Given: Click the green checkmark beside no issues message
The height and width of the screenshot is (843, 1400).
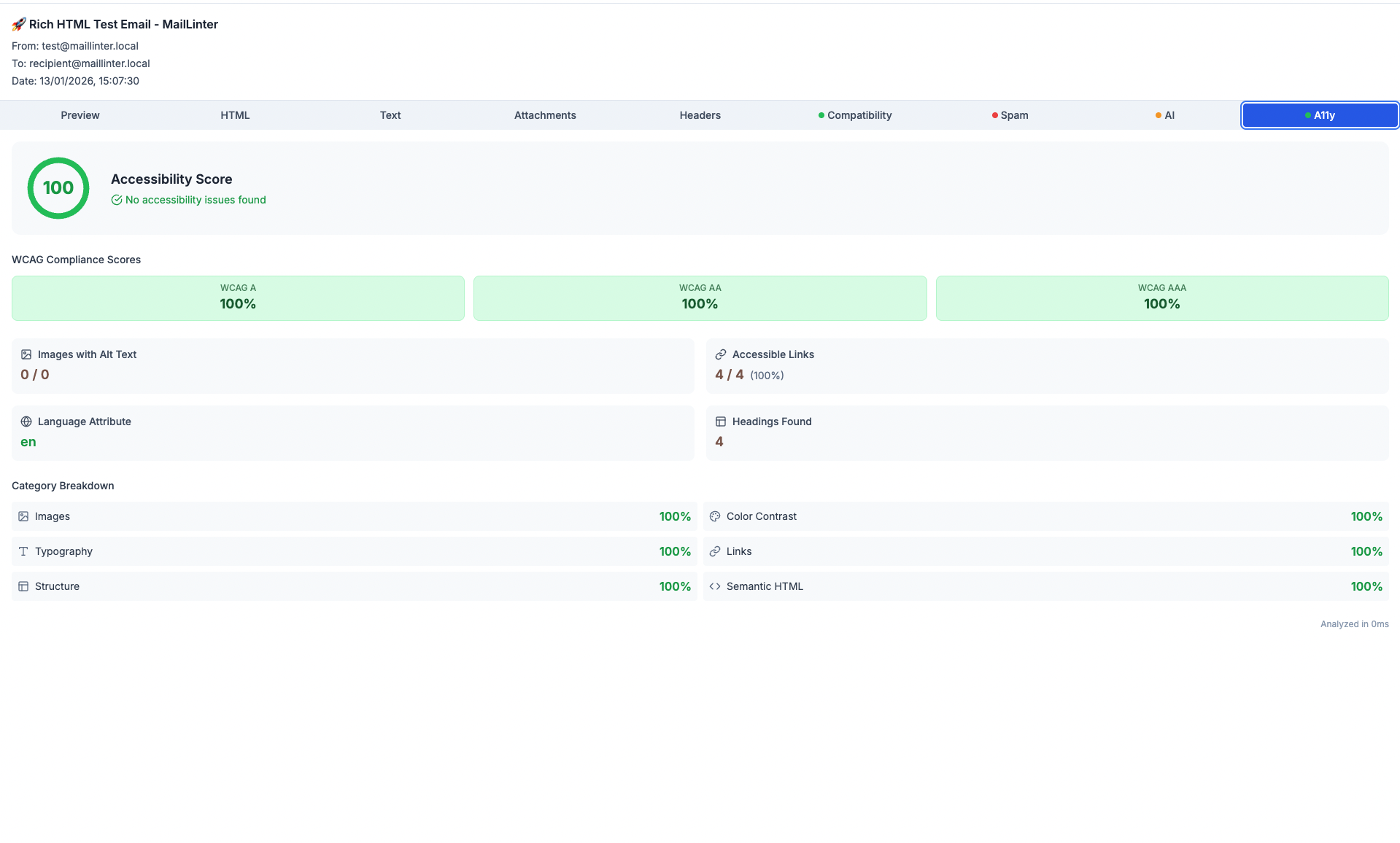Looking at the screenshot, I should coord(117,199).
